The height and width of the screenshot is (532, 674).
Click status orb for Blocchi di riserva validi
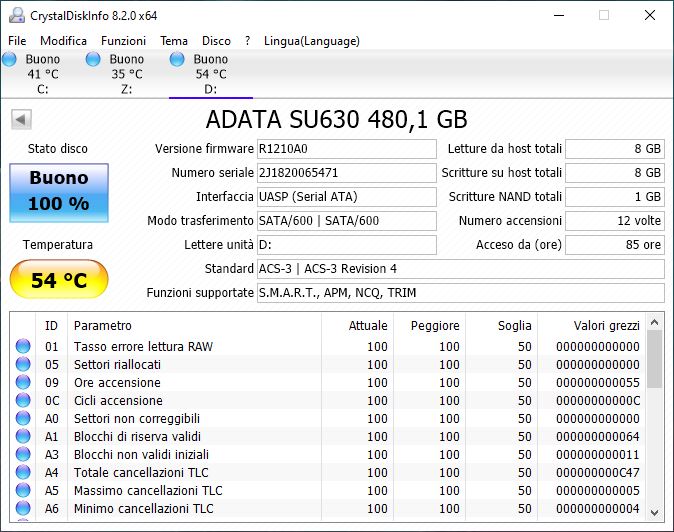(23, 436)
